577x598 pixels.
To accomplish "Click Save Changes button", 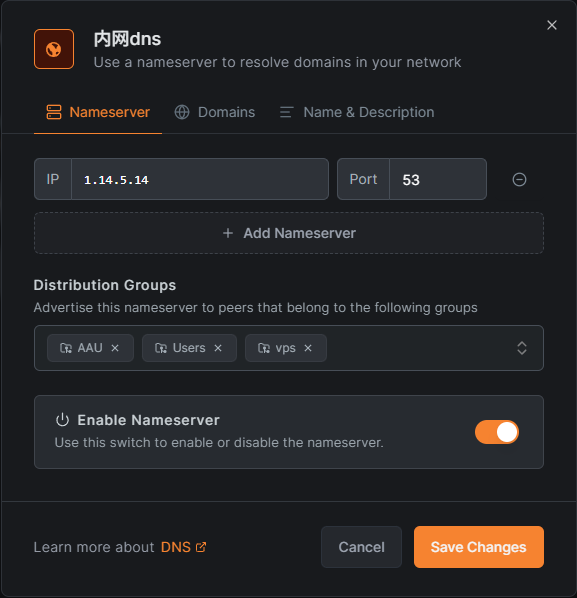I will click(479, 547).
